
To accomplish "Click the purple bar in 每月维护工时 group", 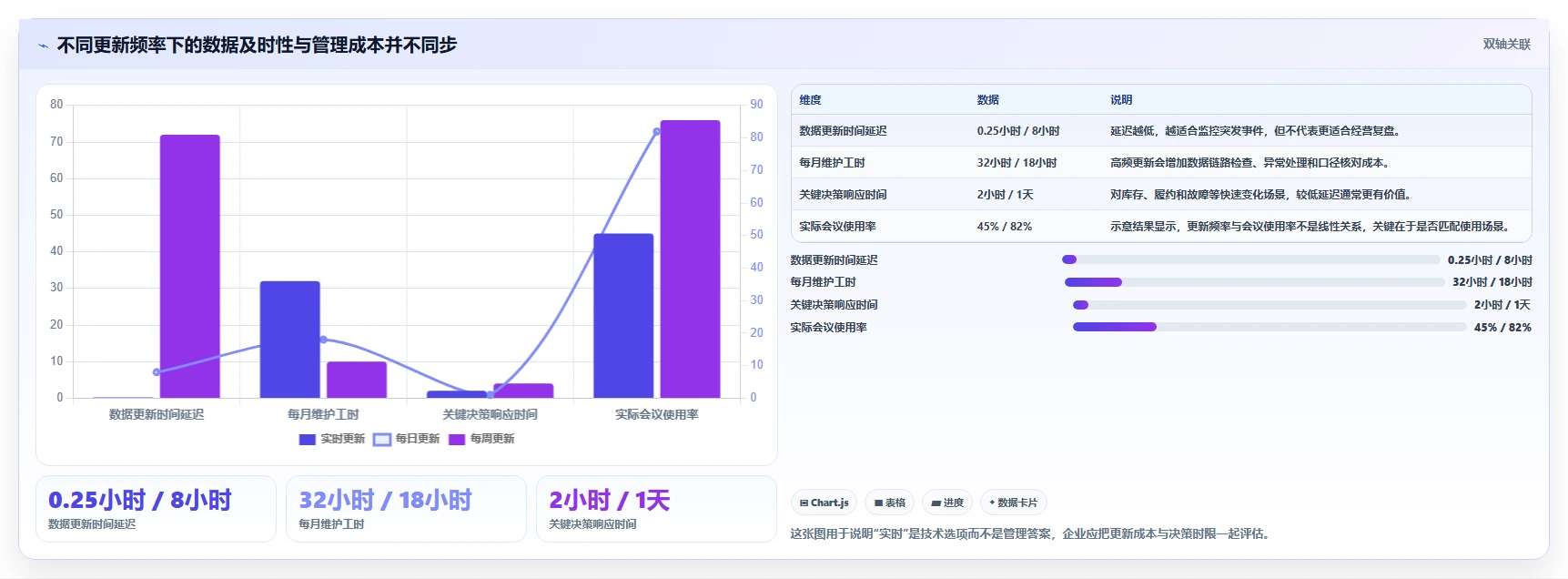I will 357,380.
